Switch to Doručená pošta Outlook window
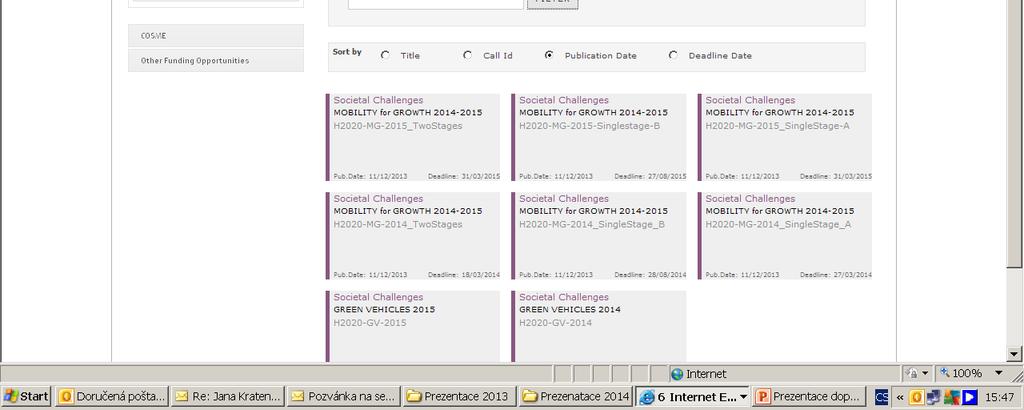Screen dimensions: 1024x410 [112, 396]
